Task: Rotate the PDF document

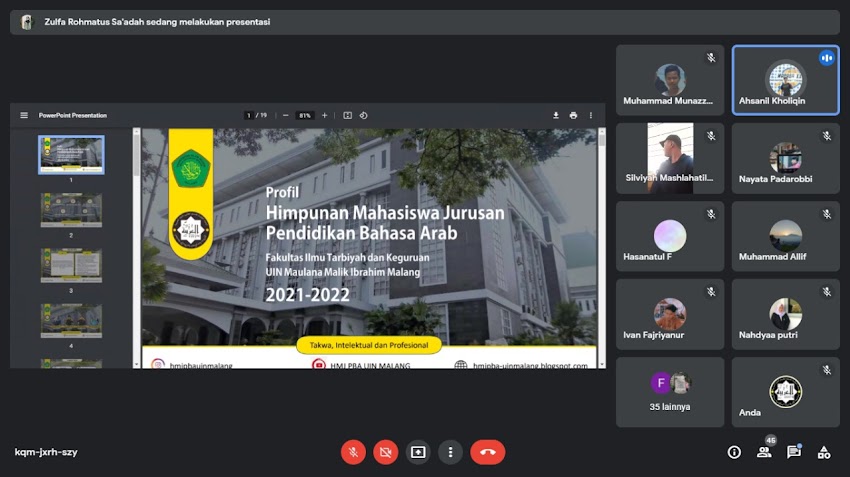Action: [364, 115]
